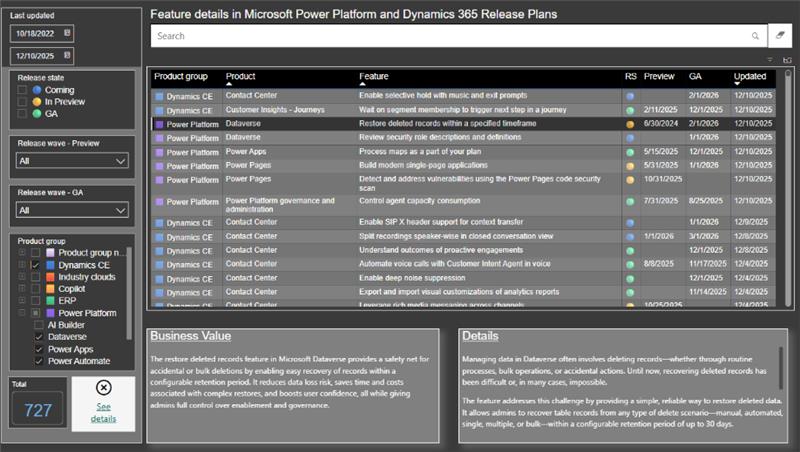Viewport: 800px width, 452px height.
Task: Click the circled X icon above See details
Action: tap(104, 387)
